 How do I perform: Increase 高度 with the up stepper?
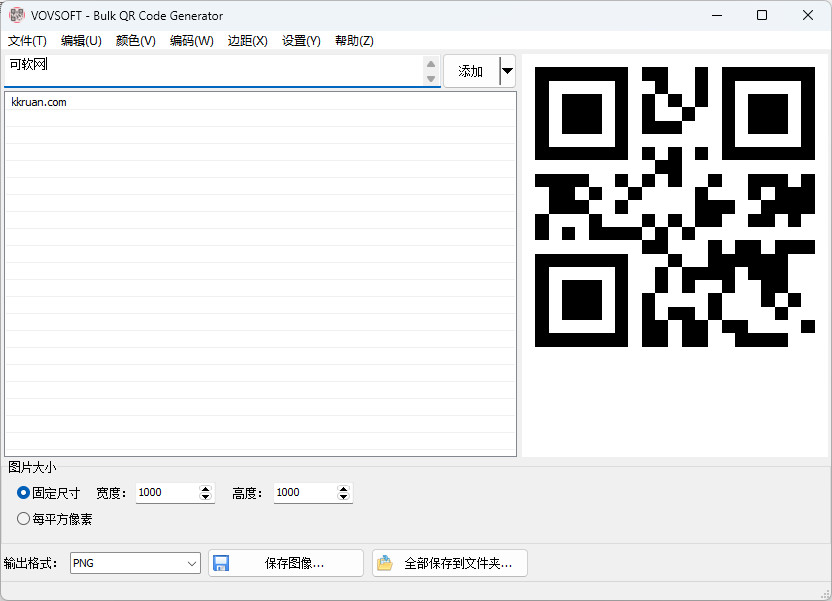point(343,489)
